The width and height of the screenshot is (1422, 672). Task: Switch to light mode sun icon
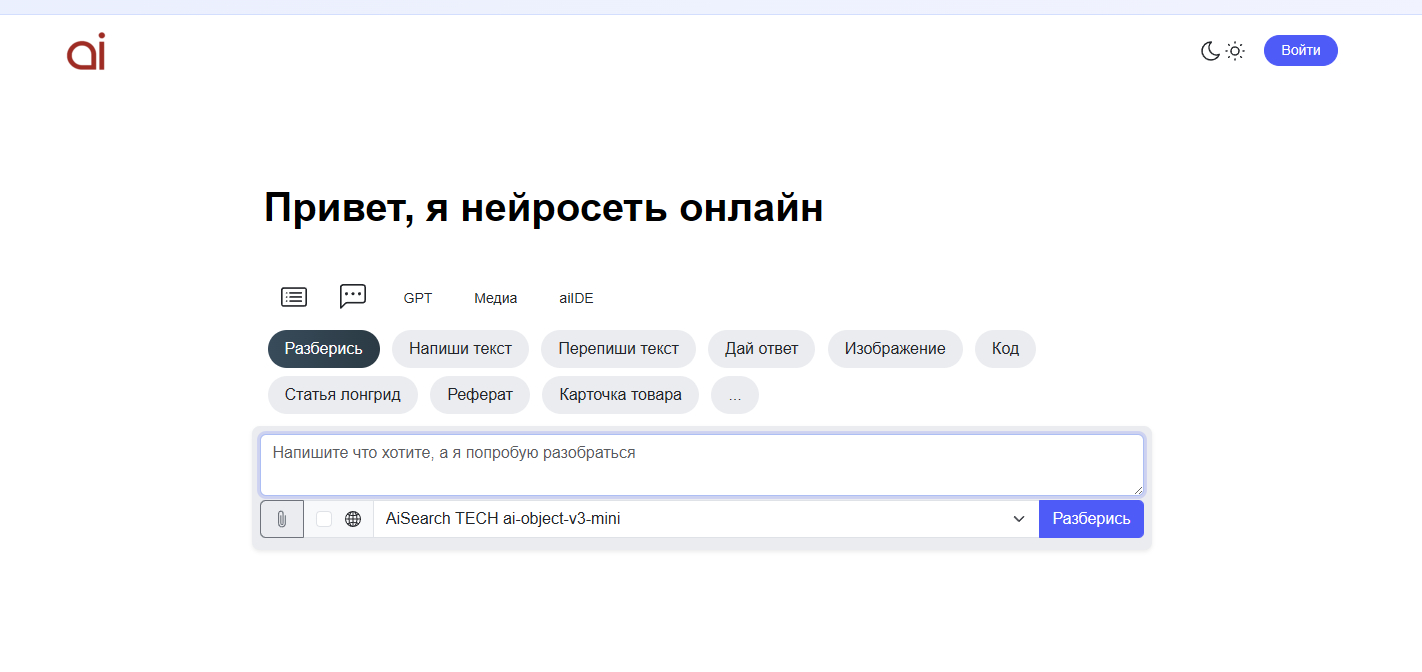point(1235,51)
